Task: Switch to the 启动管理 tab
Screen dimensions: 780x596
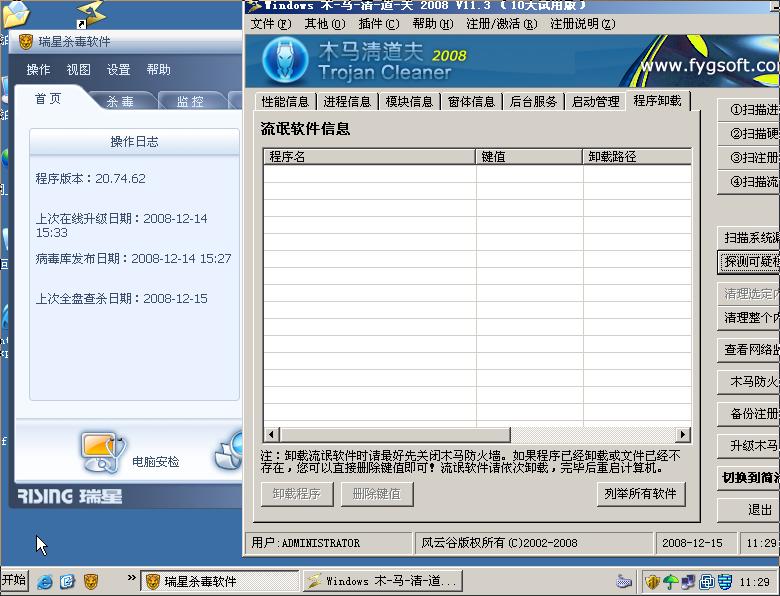Action: 595,101
